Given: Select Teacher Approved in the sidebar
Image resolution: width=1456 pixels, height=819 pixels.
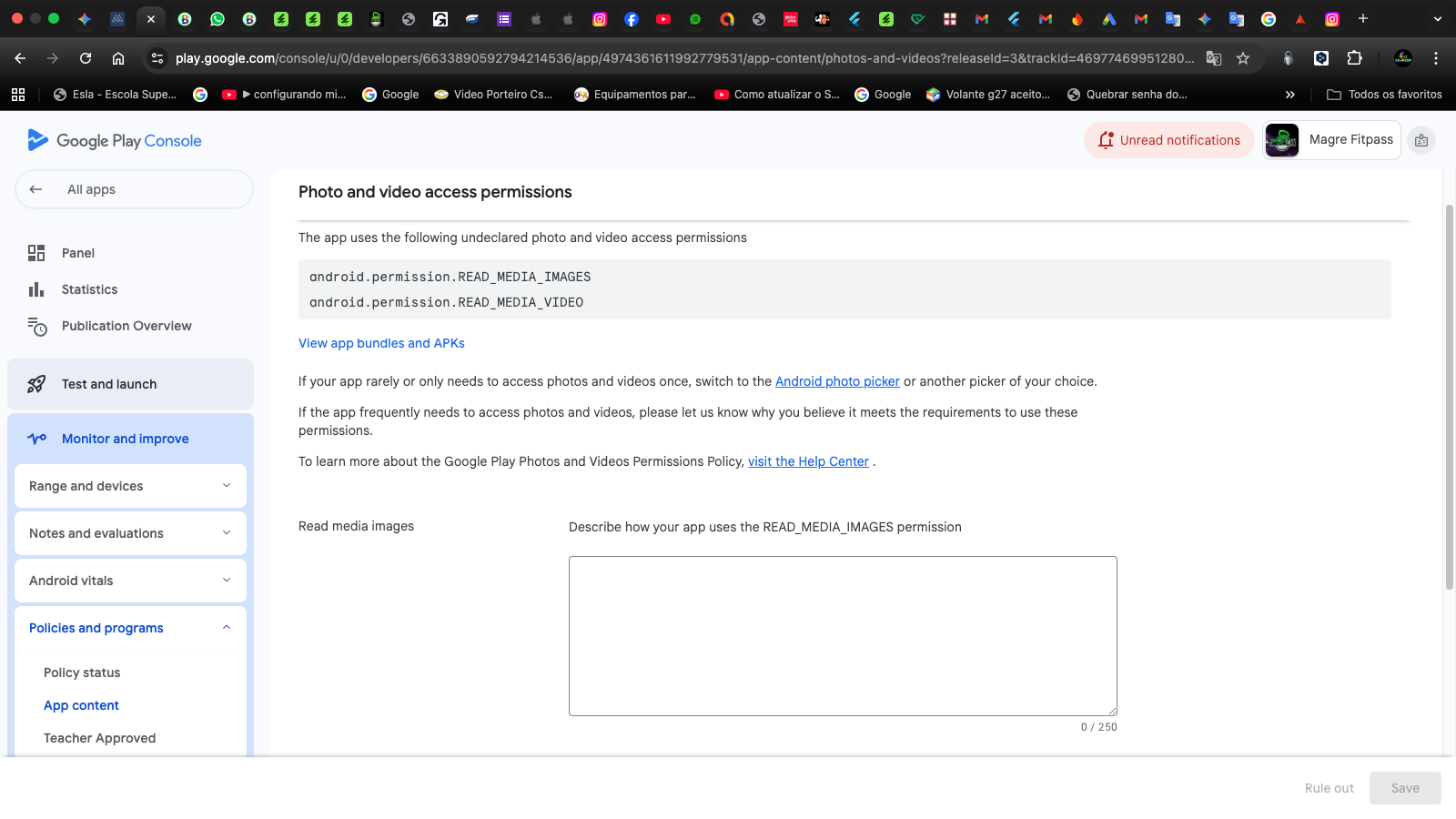Looking at the screenshot, I should click(x=99, y=738).
